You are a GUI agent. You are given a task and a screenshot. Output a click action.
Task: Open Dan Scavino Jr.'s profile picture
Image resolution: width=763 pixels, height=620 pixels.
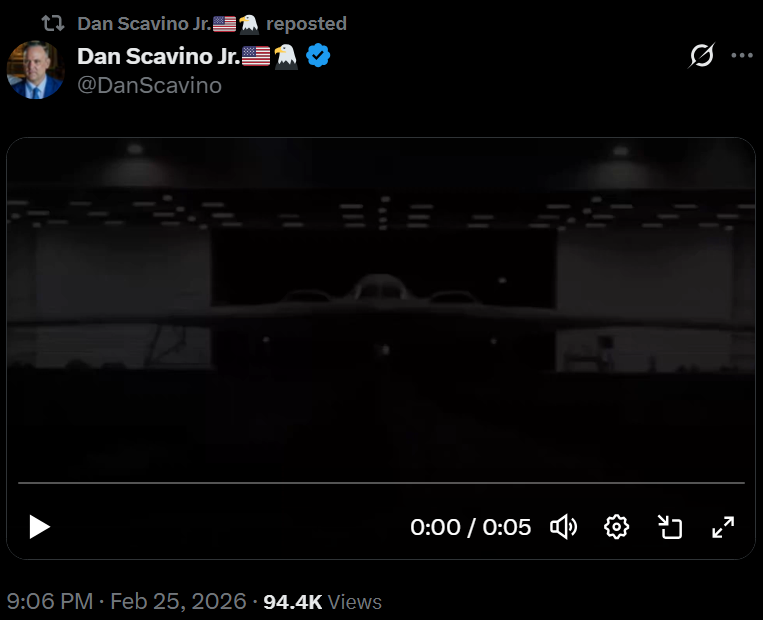(36, 70)
